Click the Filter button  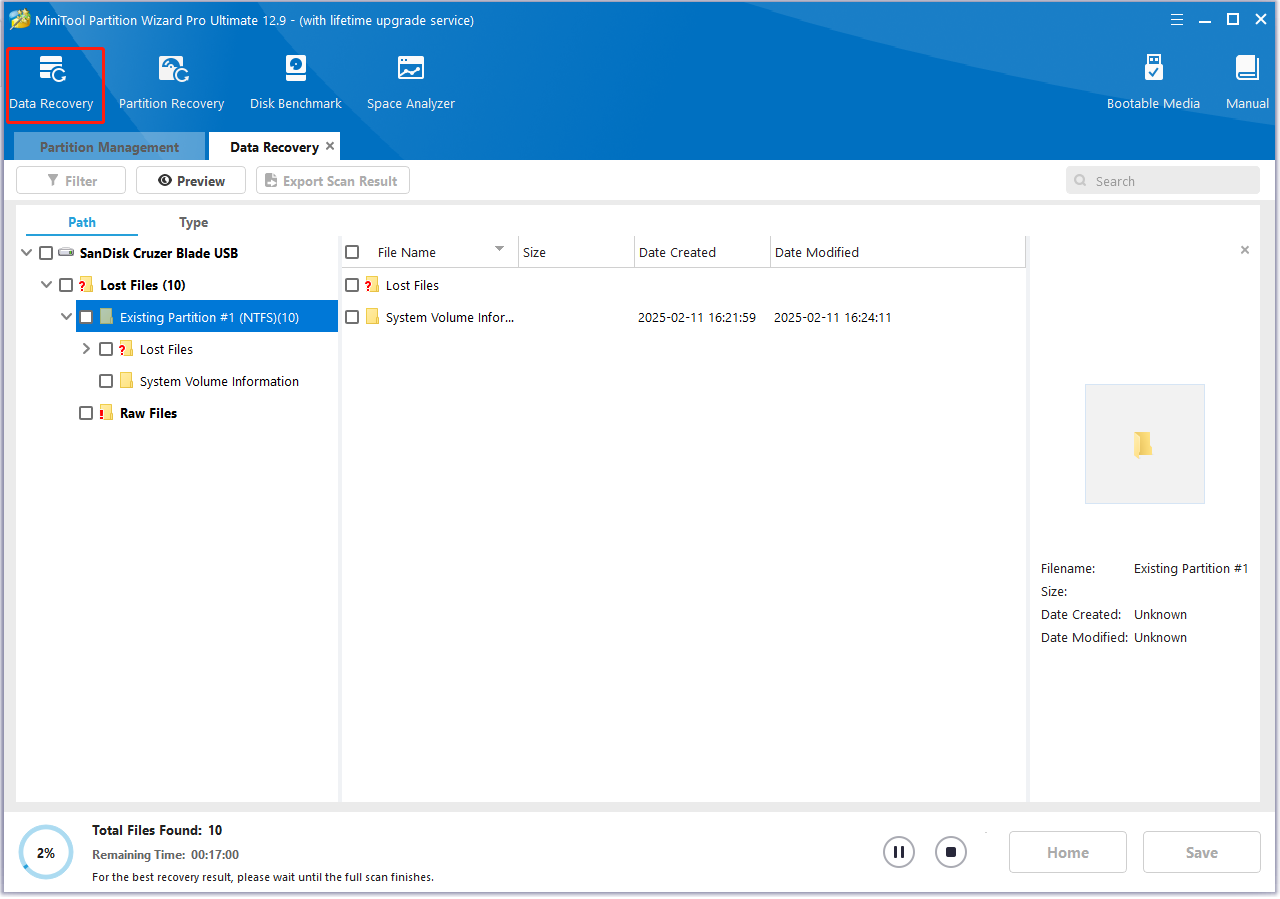pyautogui.click(x=71, y=181)
